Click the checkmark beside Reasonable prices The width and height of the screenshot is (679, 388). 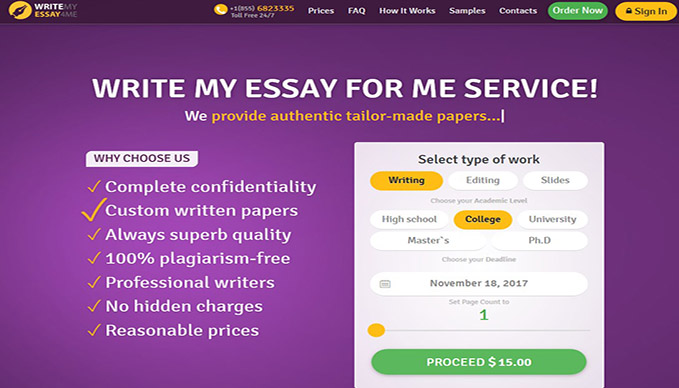[94, 330]
